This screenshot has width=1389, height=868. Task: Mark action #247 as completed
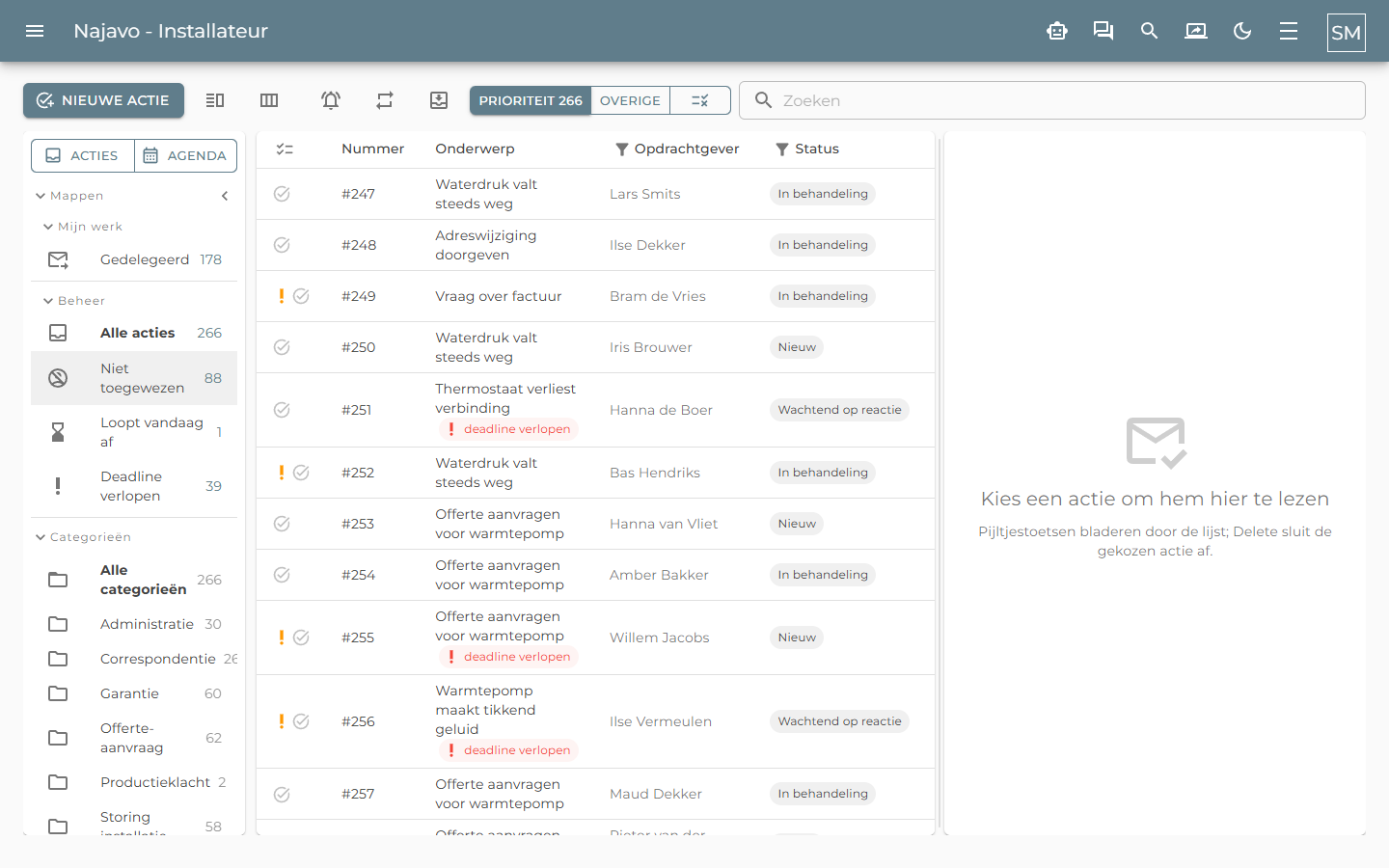pos(282,194)
